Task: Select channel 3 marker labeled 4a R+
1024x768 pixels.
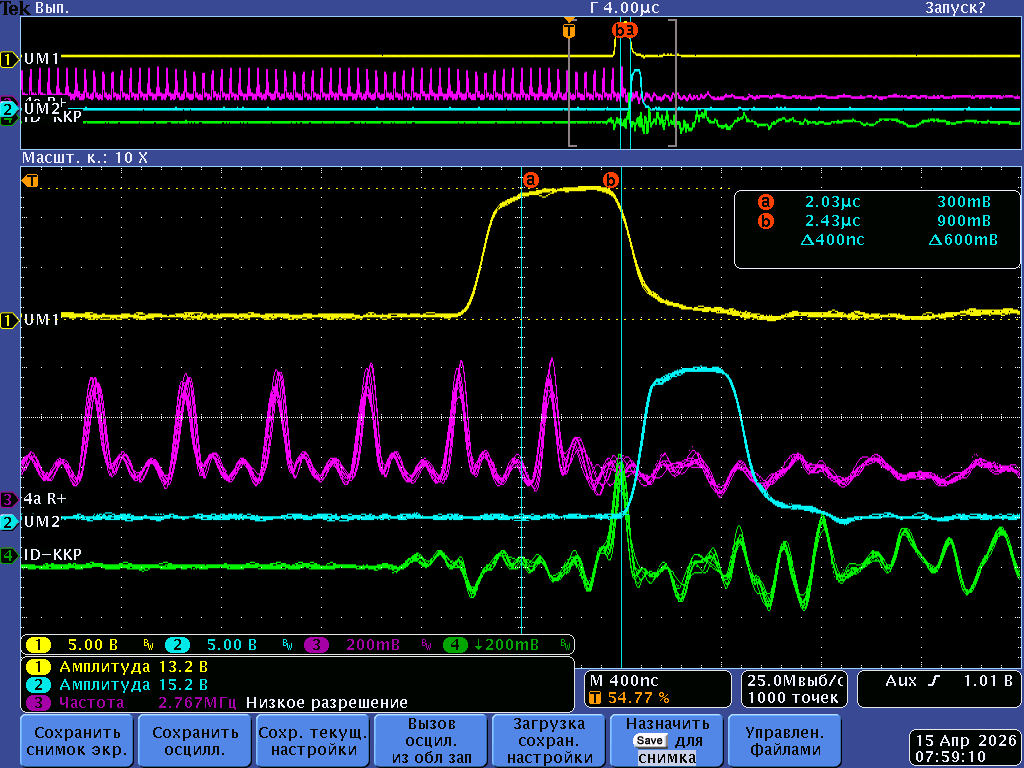Action: [x=9, y=498]
